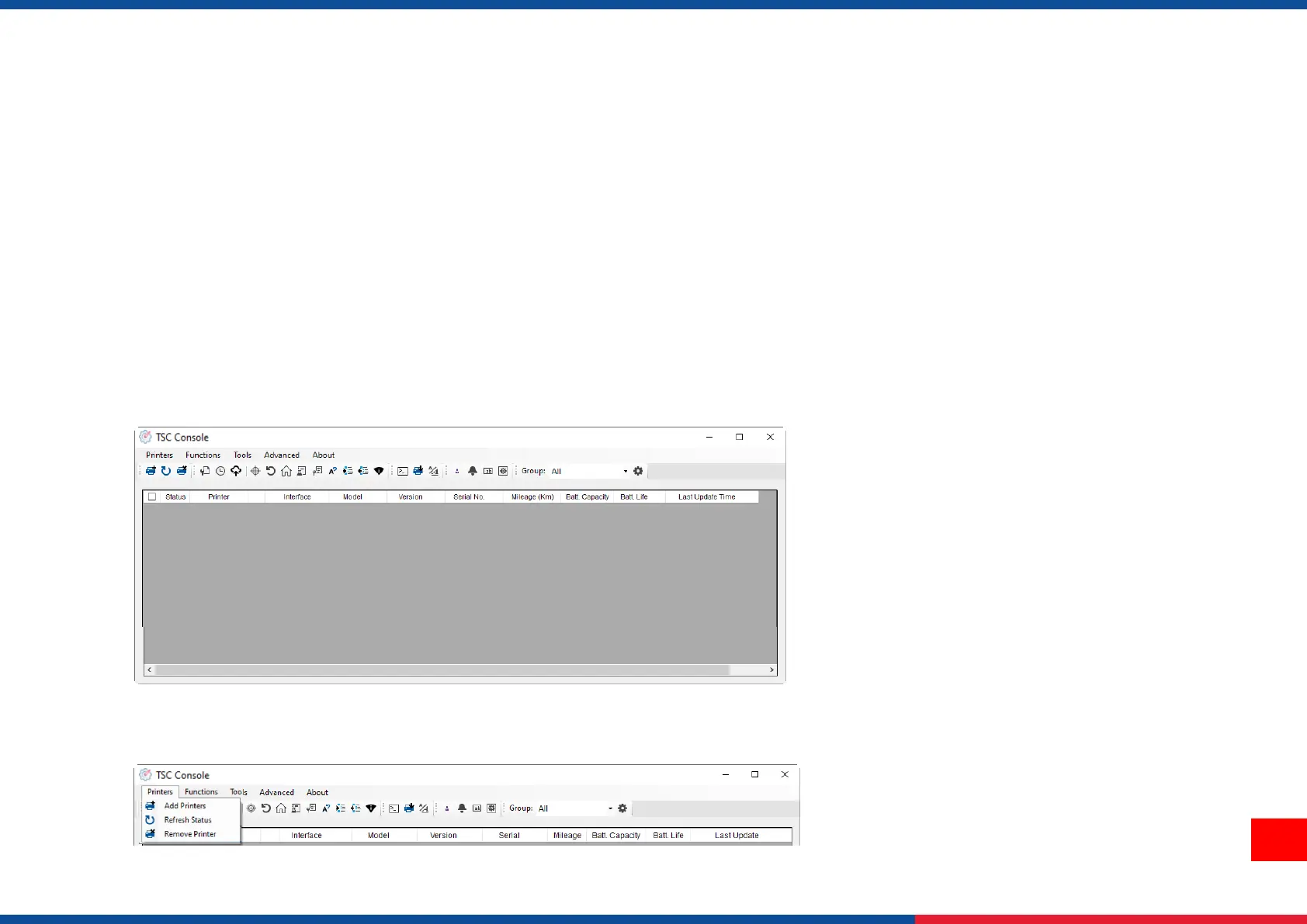Click the reset arrow icon in lower window toolbar

pos(266,808)
